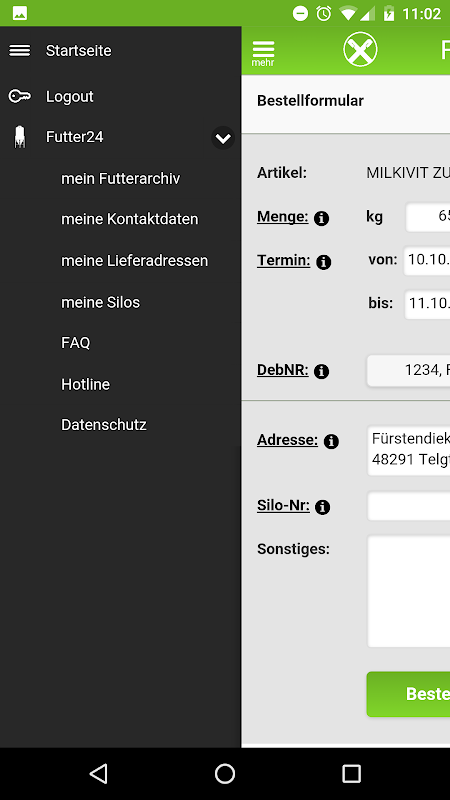
Task: Show info icon beside Adresse
Action: 331,441
